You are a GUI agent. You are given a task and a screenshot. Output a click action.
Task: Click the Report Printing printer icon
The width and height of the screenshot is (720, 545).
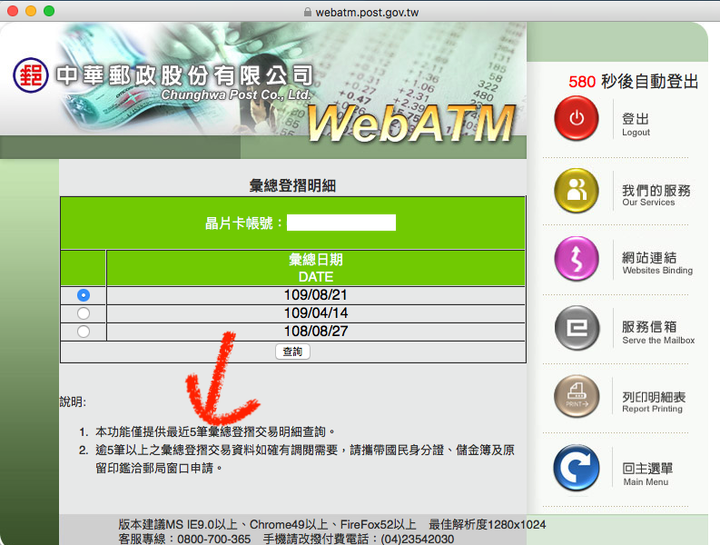577,397
